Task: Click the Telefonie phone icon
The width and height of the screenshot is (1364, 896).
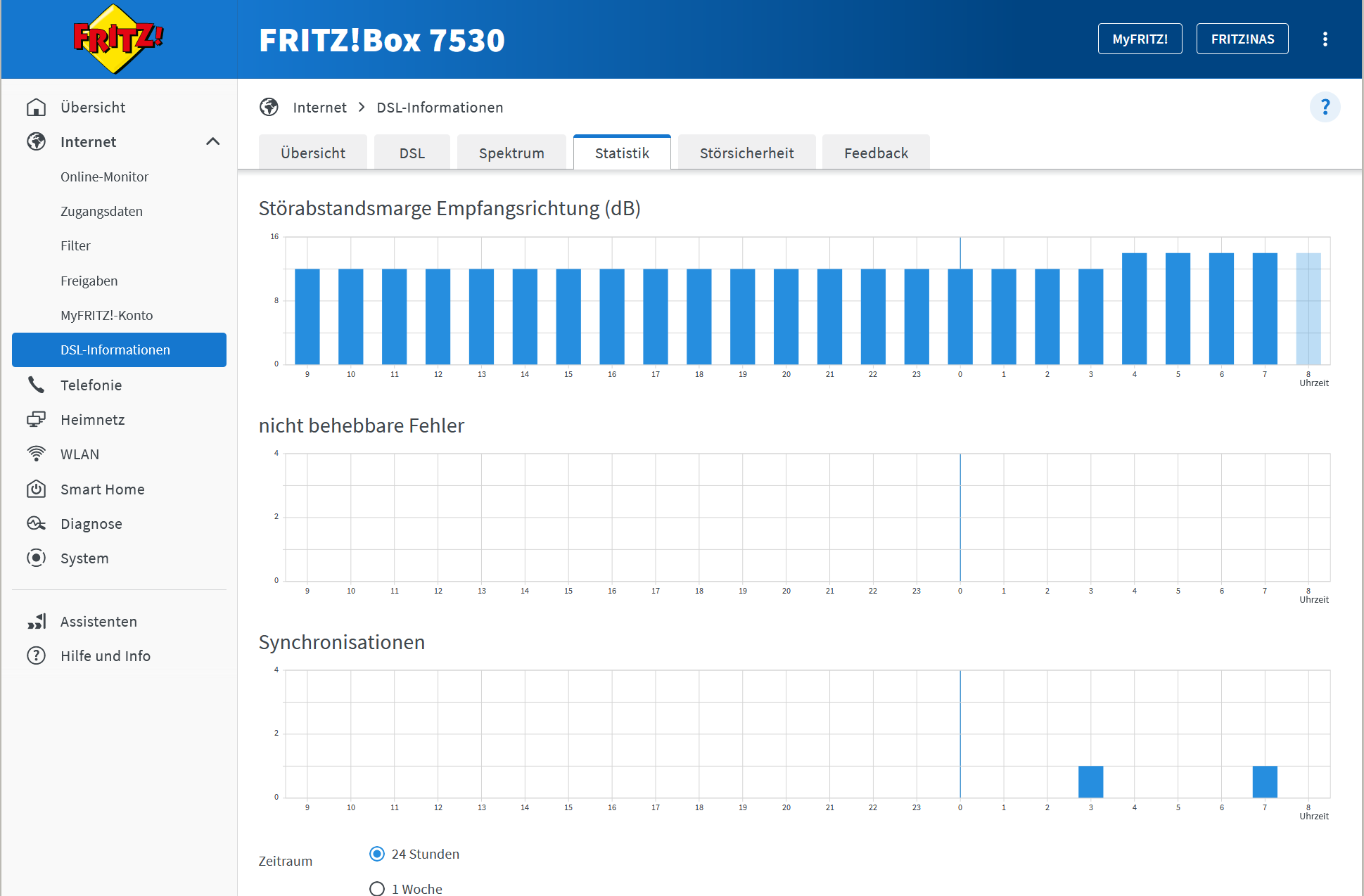Action: [36, 385]
